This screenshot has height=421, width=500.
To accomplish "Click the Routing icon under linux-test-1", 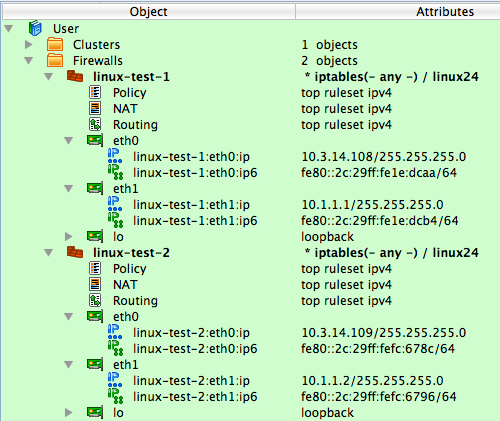I will click(95, 124).
